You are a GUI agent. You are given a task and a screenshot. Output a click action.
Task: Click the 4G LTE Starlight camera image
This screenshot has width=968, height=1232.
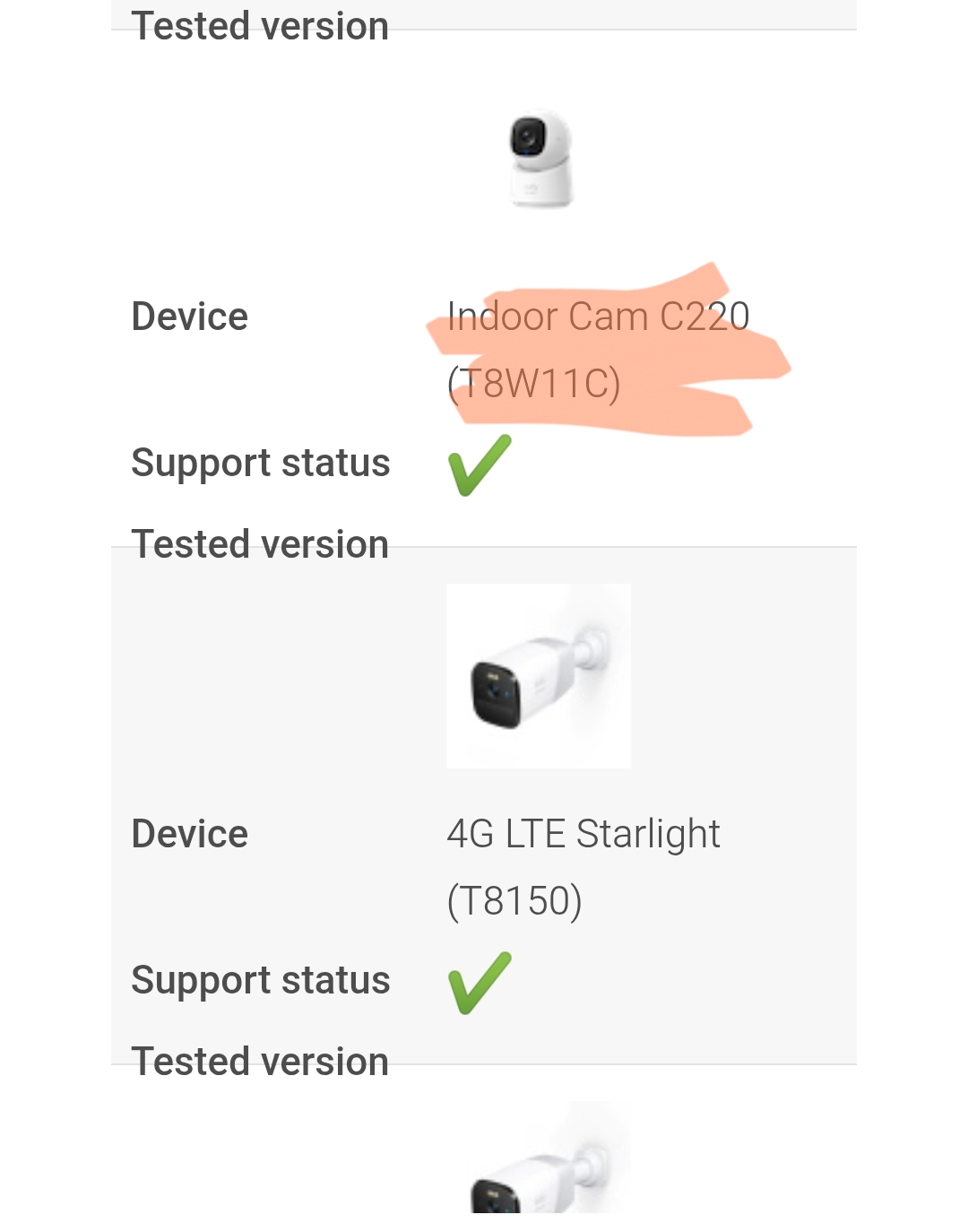coord(538,676)
